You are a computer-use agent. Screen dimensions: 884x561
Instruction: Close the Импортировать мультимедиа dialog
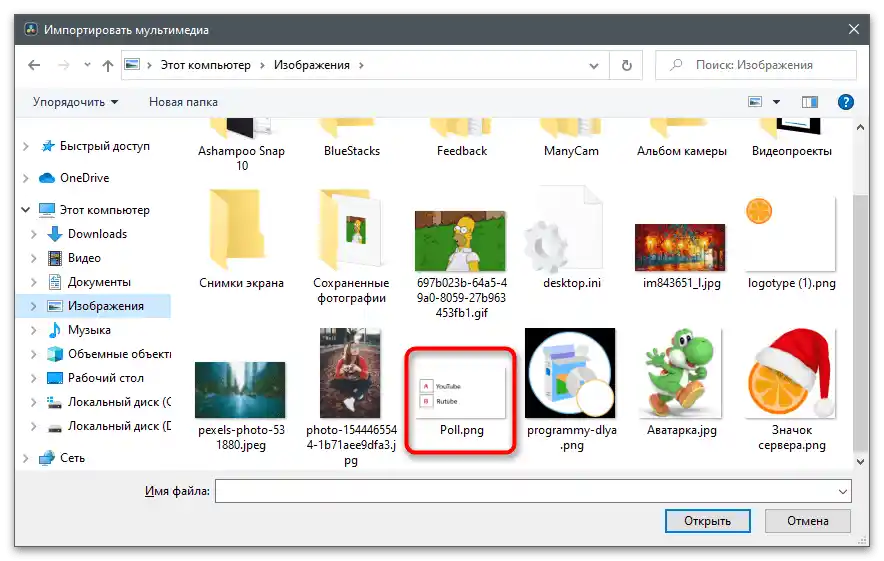[x=854, y=29]
